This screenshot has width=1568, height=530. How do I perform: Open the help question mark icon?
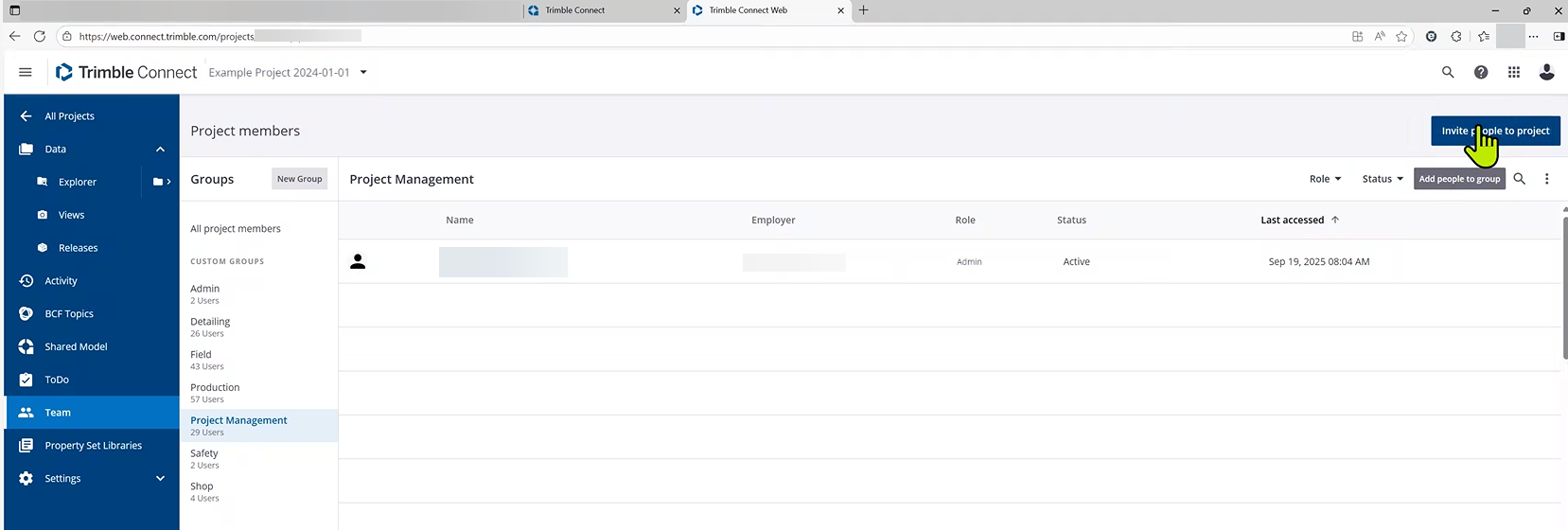pyautogui.click(x=1481, y=72)
